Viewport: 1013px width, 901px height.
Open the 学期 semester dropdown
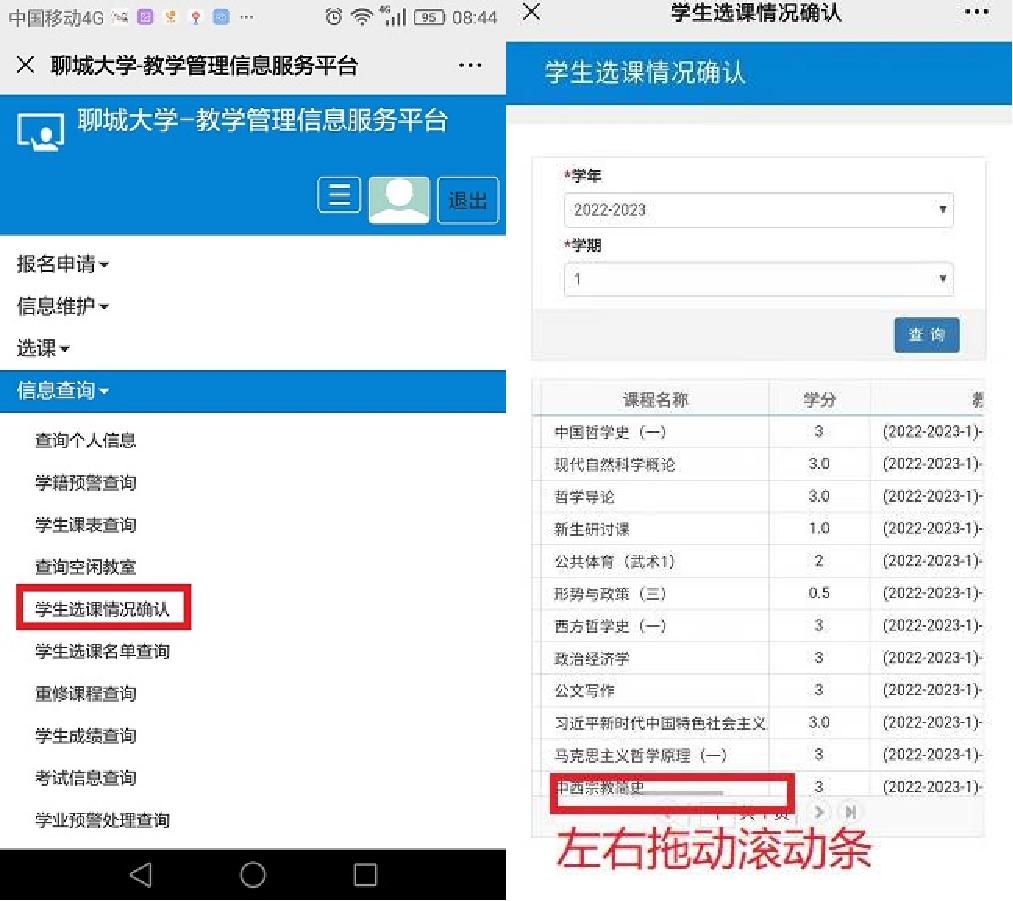click(x=758, y=279)
